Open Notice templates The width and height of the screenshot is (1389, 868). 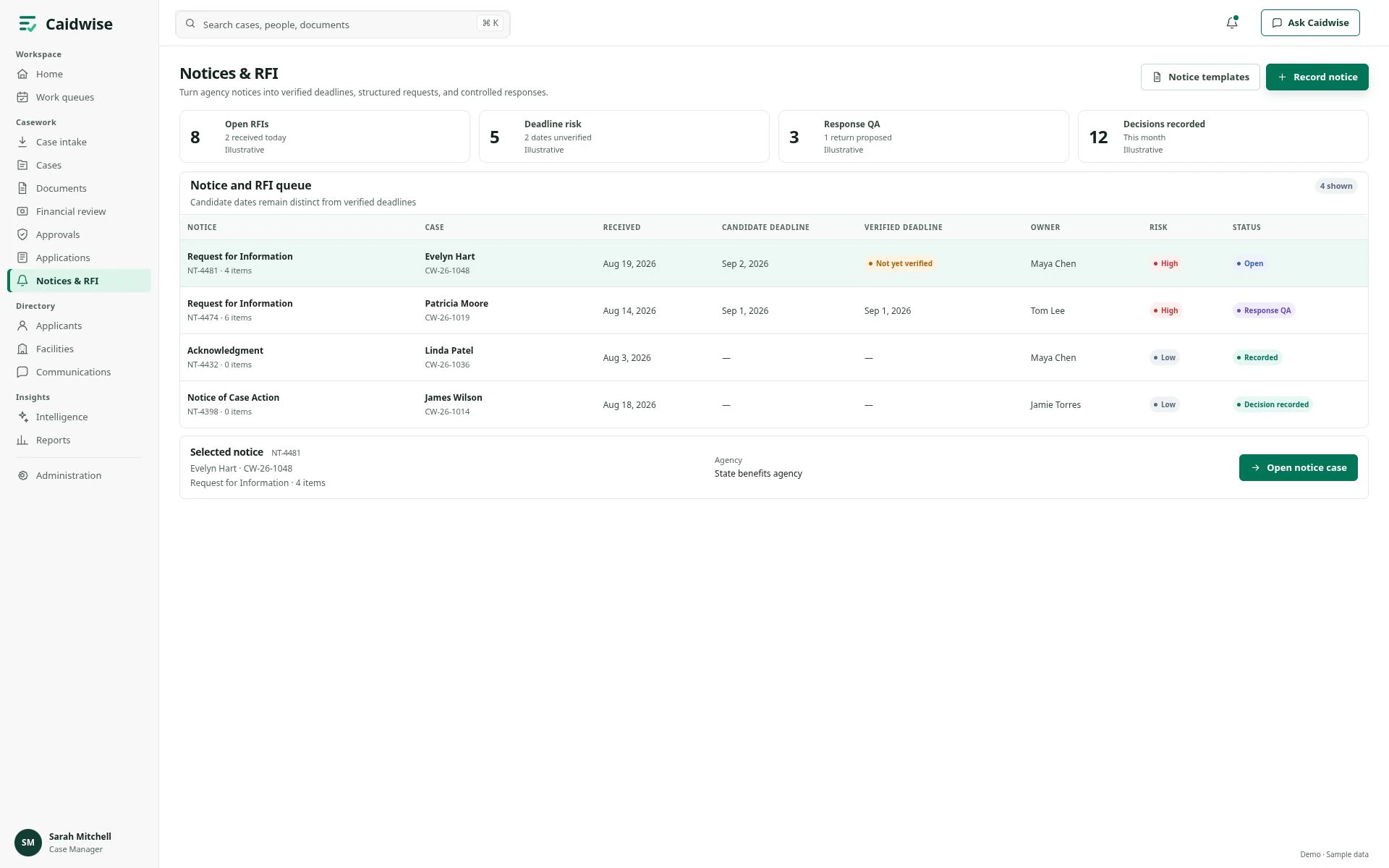pos(1200,77)
